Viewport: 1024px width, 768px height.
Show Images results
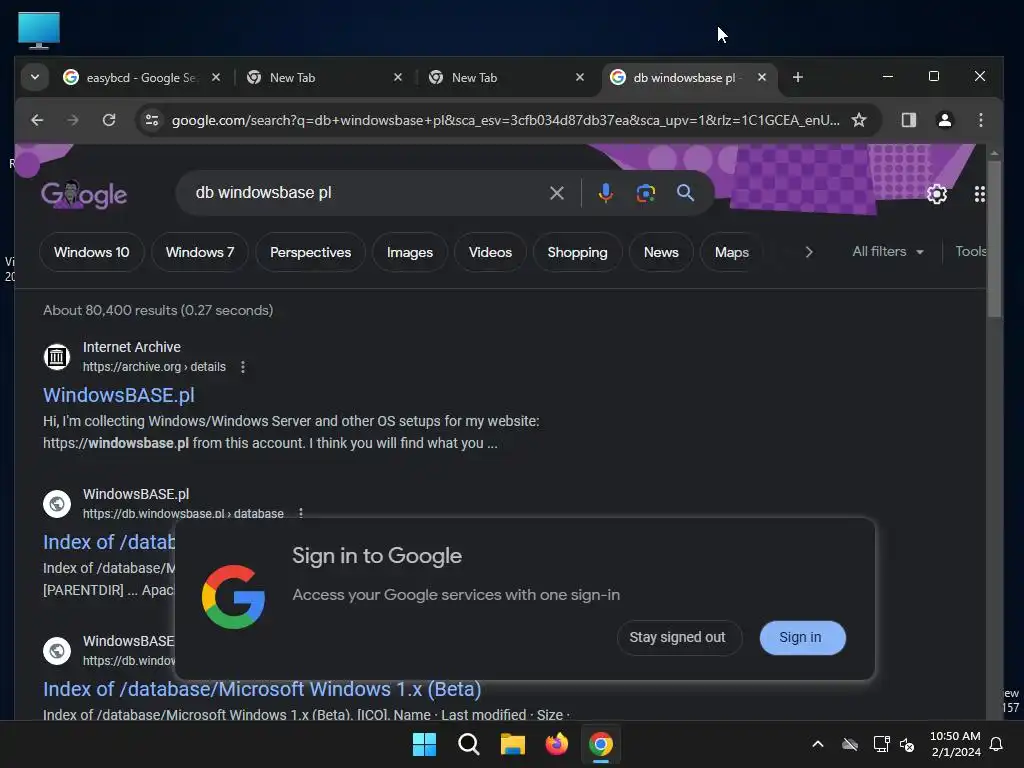click(x=409, y=252)
